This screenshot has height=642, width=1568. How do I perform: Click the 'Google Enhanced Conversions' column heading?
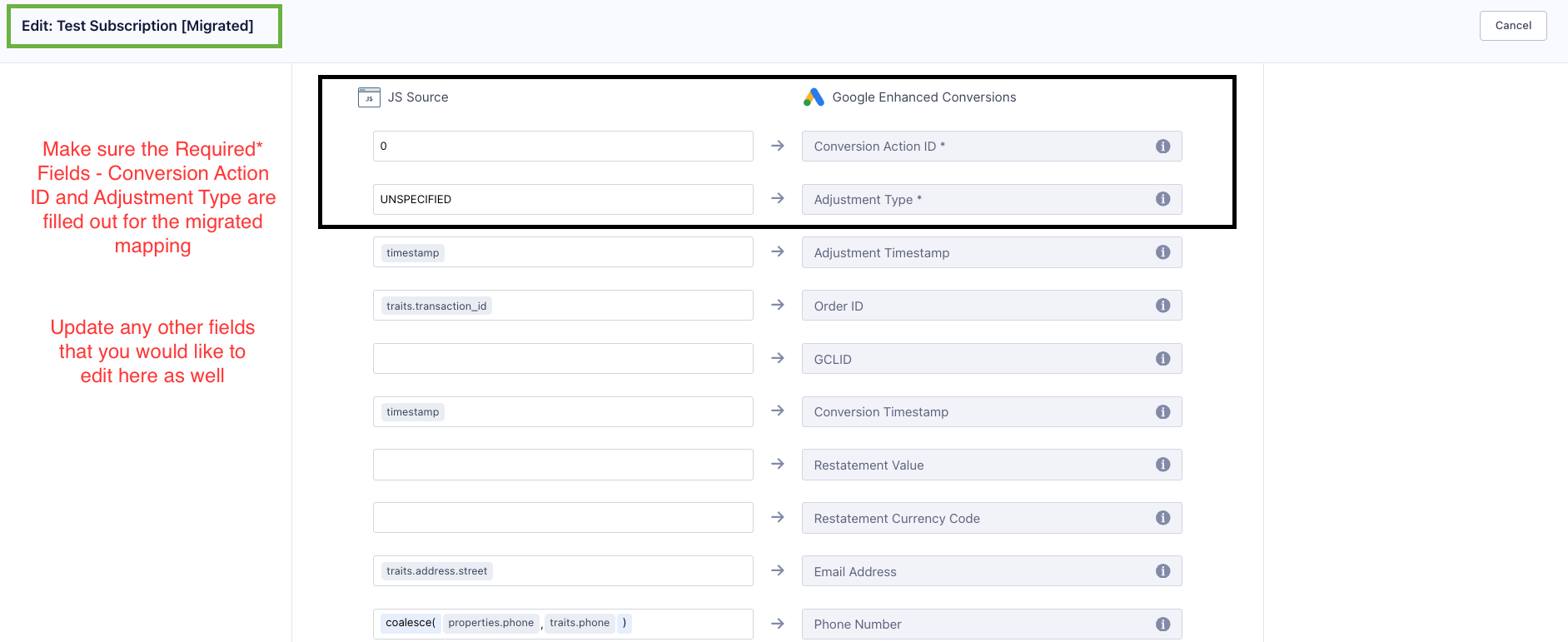(x=924, y=97)
